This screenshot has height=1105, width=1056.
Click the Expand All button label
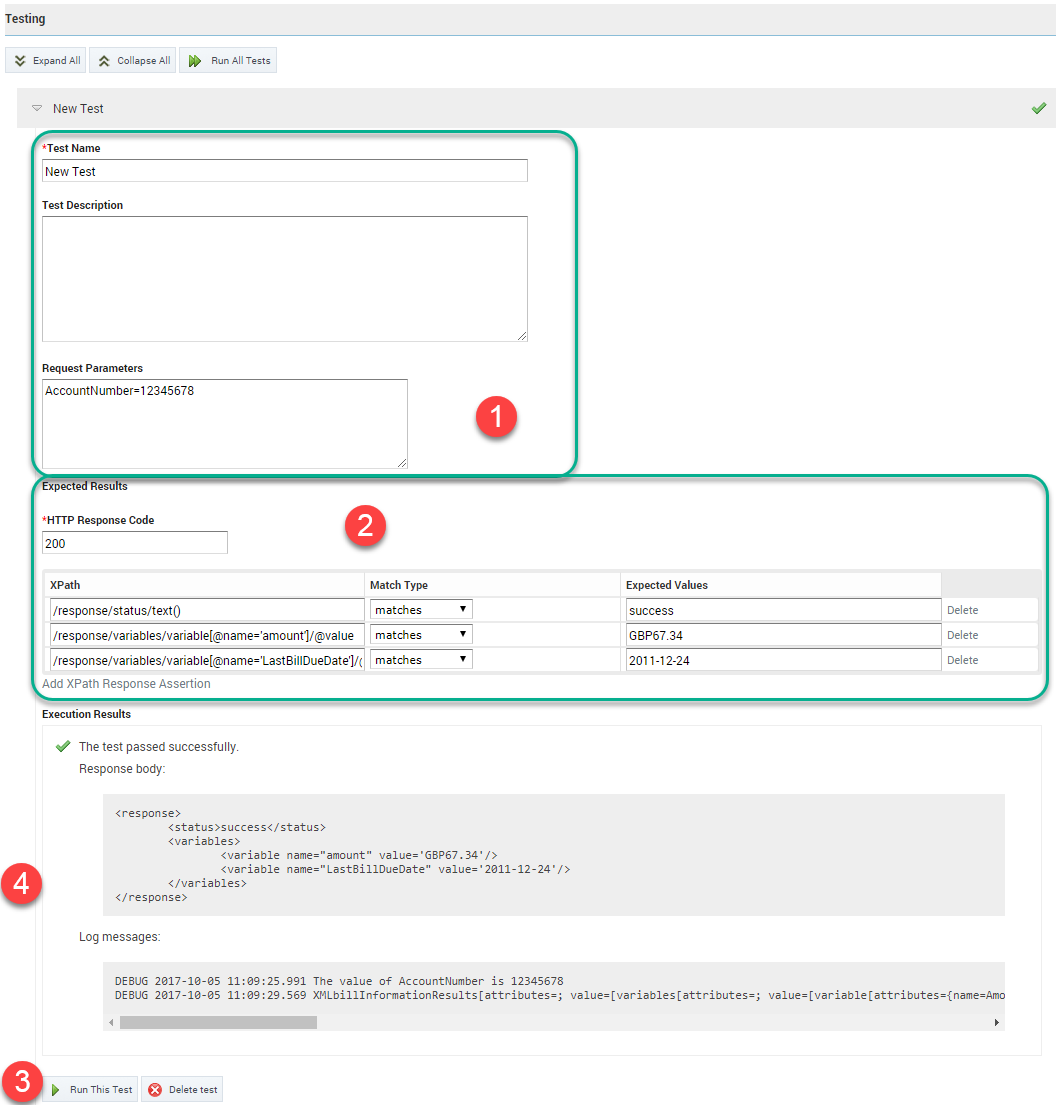[x=56, y=61]
